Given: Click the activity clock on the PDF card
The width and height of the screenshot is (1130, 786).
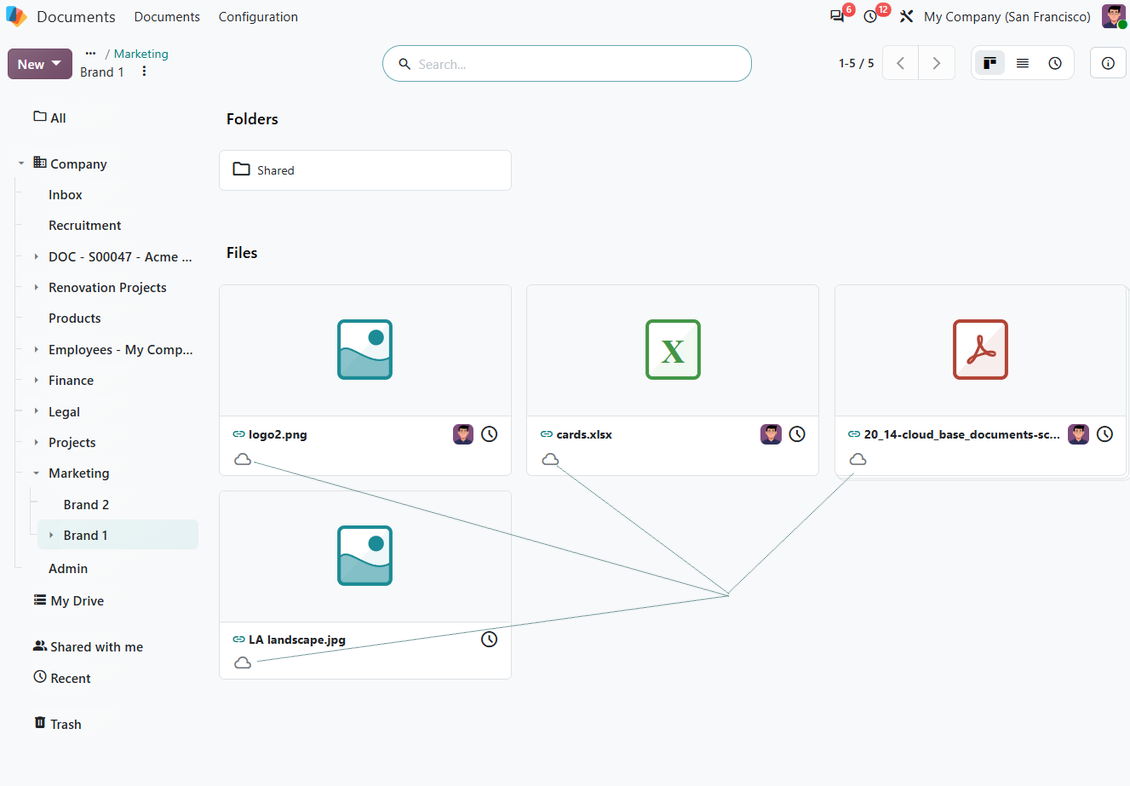Looking at the screenshot, I should tap(1105, 434).
